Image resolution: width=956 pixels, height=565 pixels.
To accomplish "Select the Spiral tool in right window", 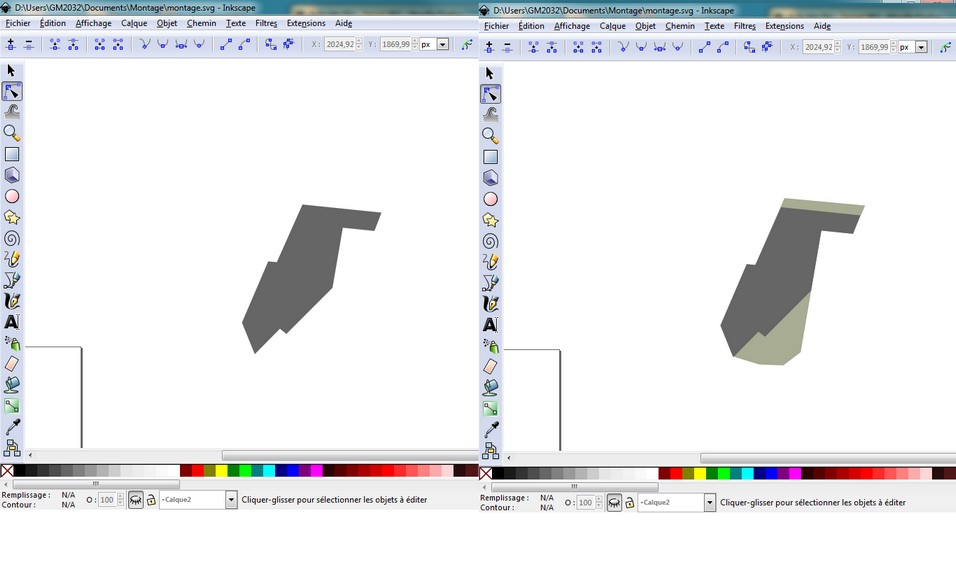I will point(490,241).
